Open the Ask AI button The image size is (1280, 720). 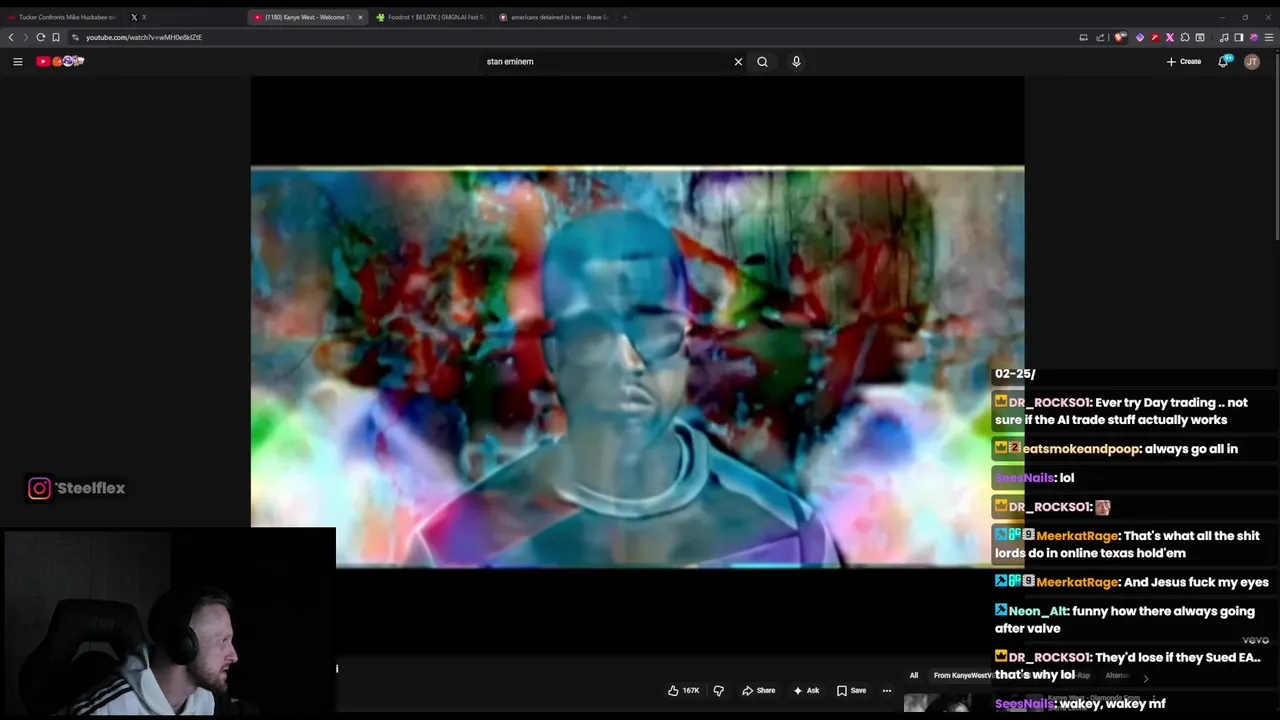[806, 690]
